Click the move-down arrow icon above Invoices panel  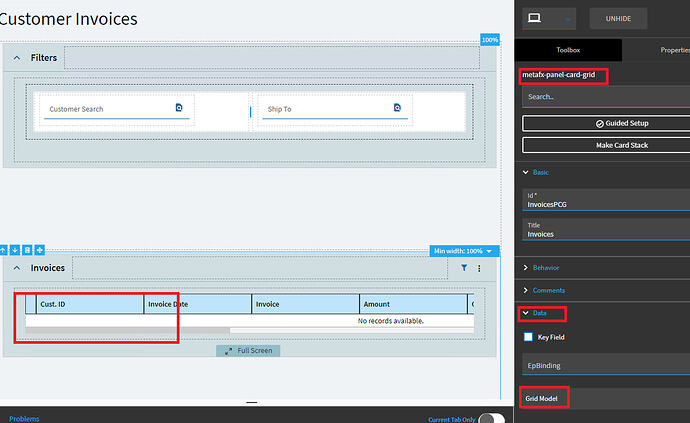pos(15,250)
